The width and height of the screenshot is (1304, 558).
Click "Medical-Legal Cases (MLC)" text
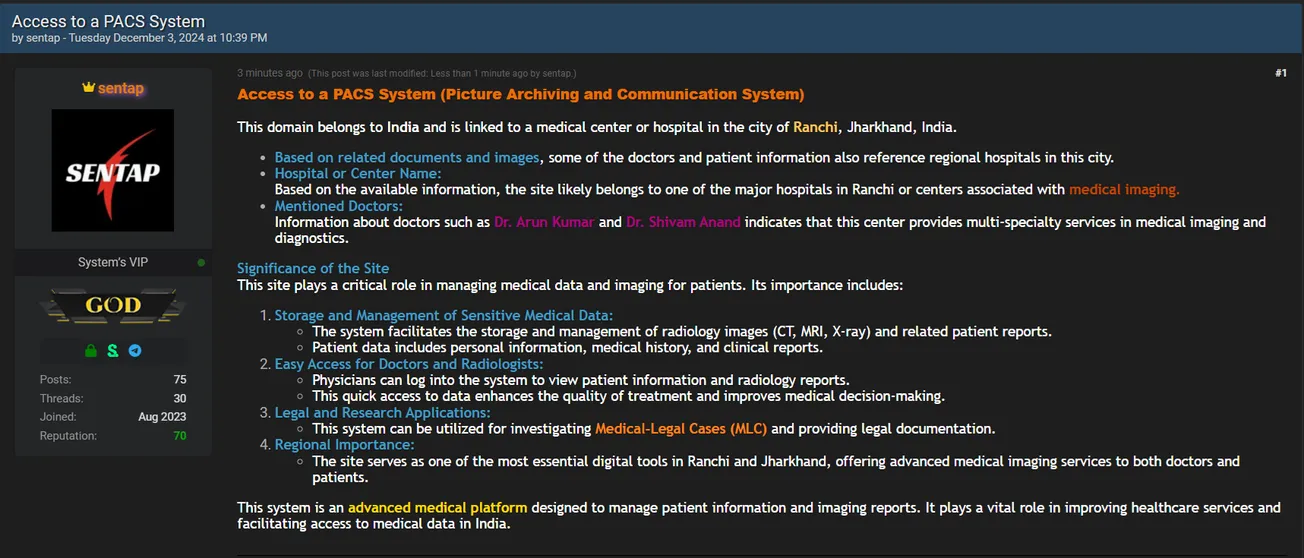[x=681, y=429]
